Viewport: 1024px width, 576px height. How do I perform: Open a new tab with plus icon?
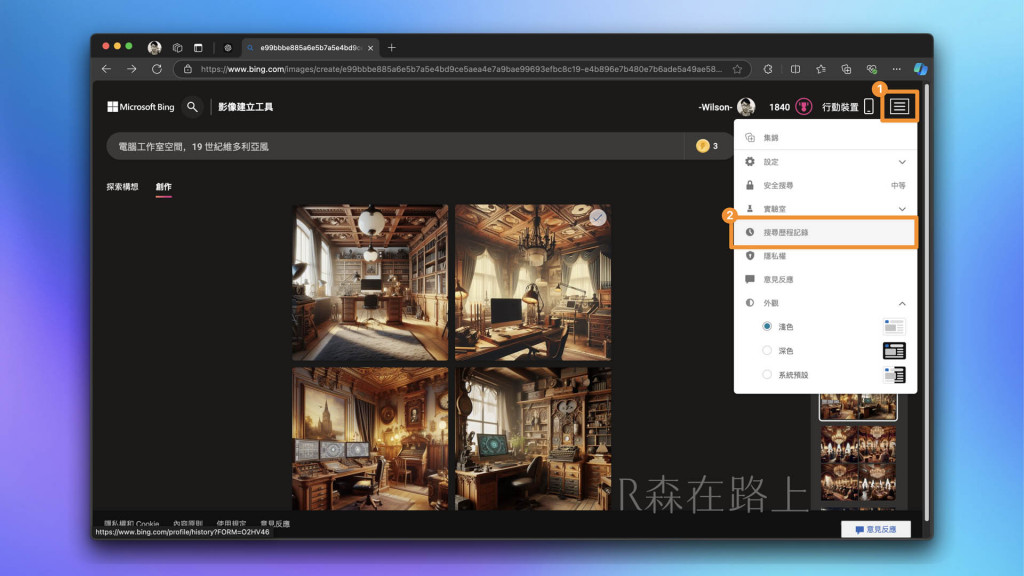coord(391,47)
